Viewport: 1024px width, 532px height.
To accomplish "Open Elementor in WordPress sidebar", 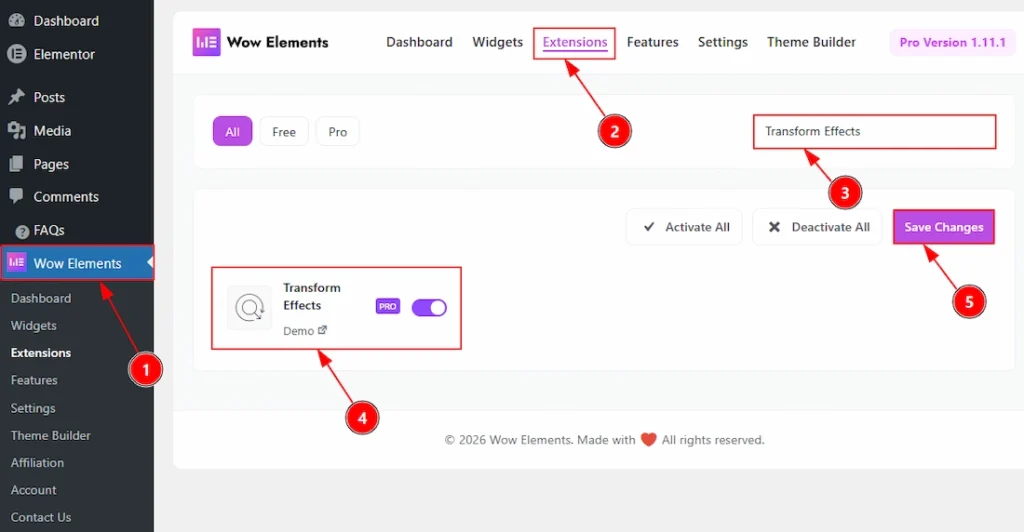I will [x=64, y=54].
